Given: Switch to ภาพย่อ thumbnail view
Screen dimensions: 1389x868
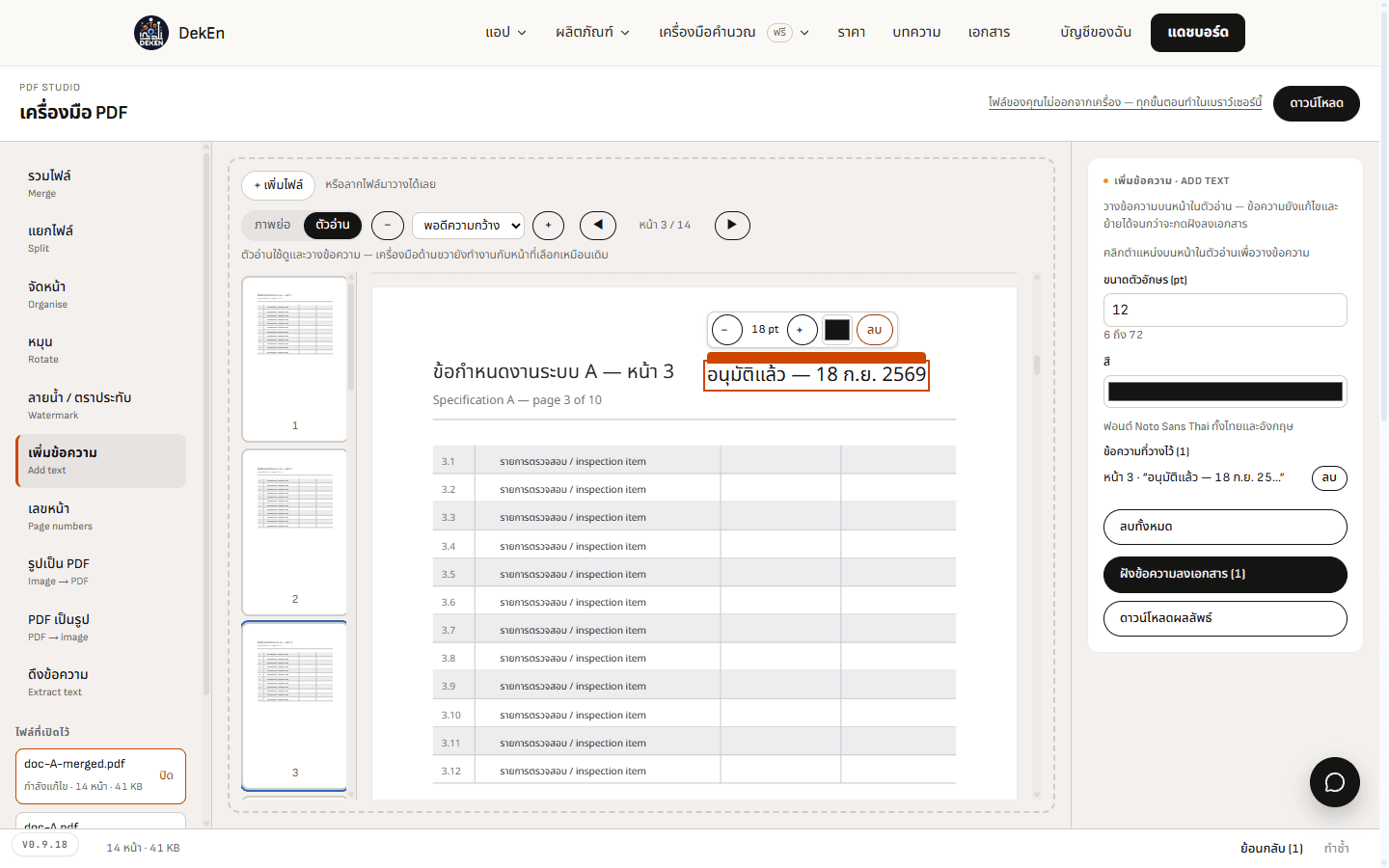Looking at the screenshot, I should (x=273, y=225).
